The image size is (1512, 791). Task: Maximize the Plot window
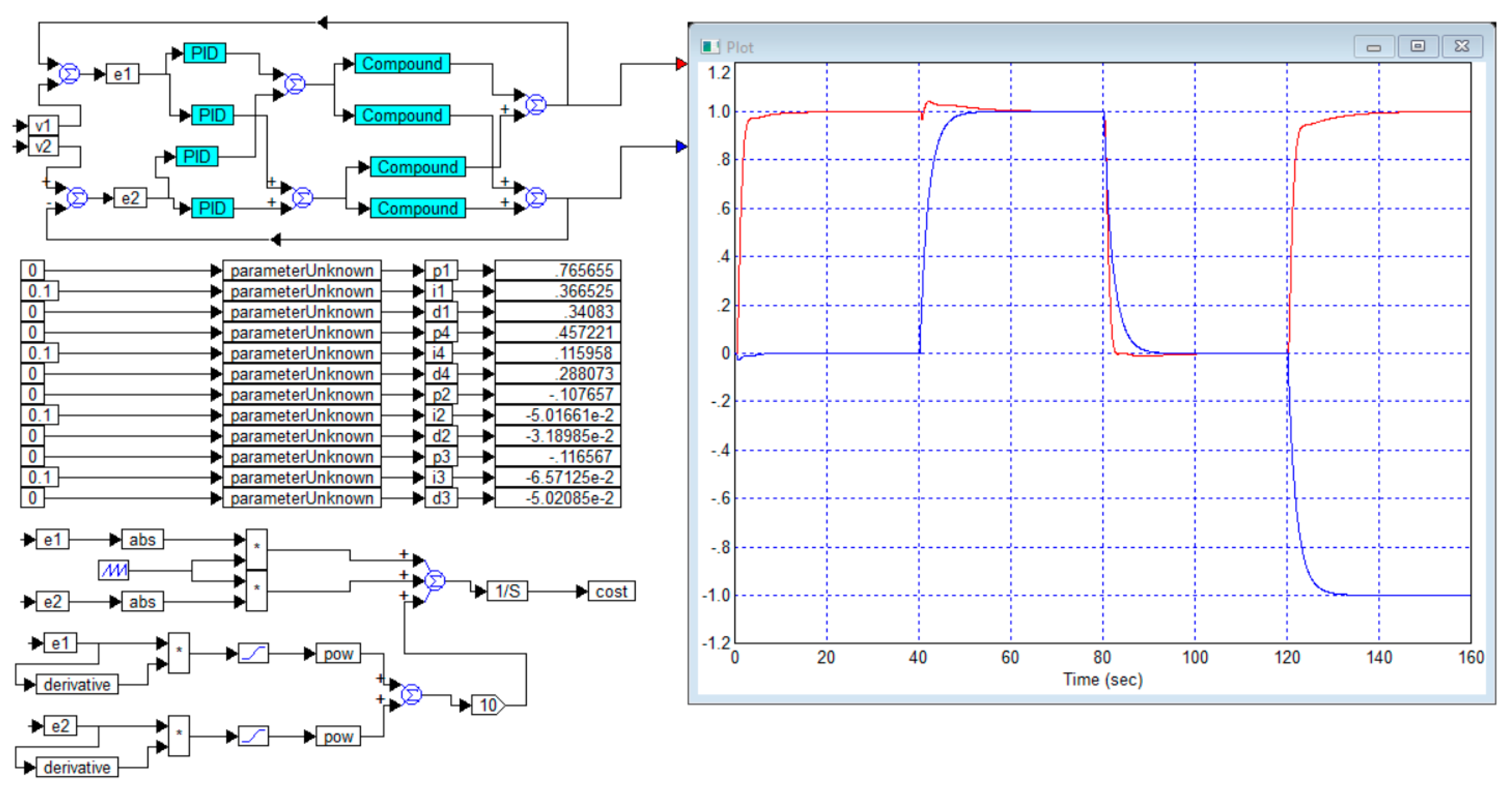point(1417,46)
